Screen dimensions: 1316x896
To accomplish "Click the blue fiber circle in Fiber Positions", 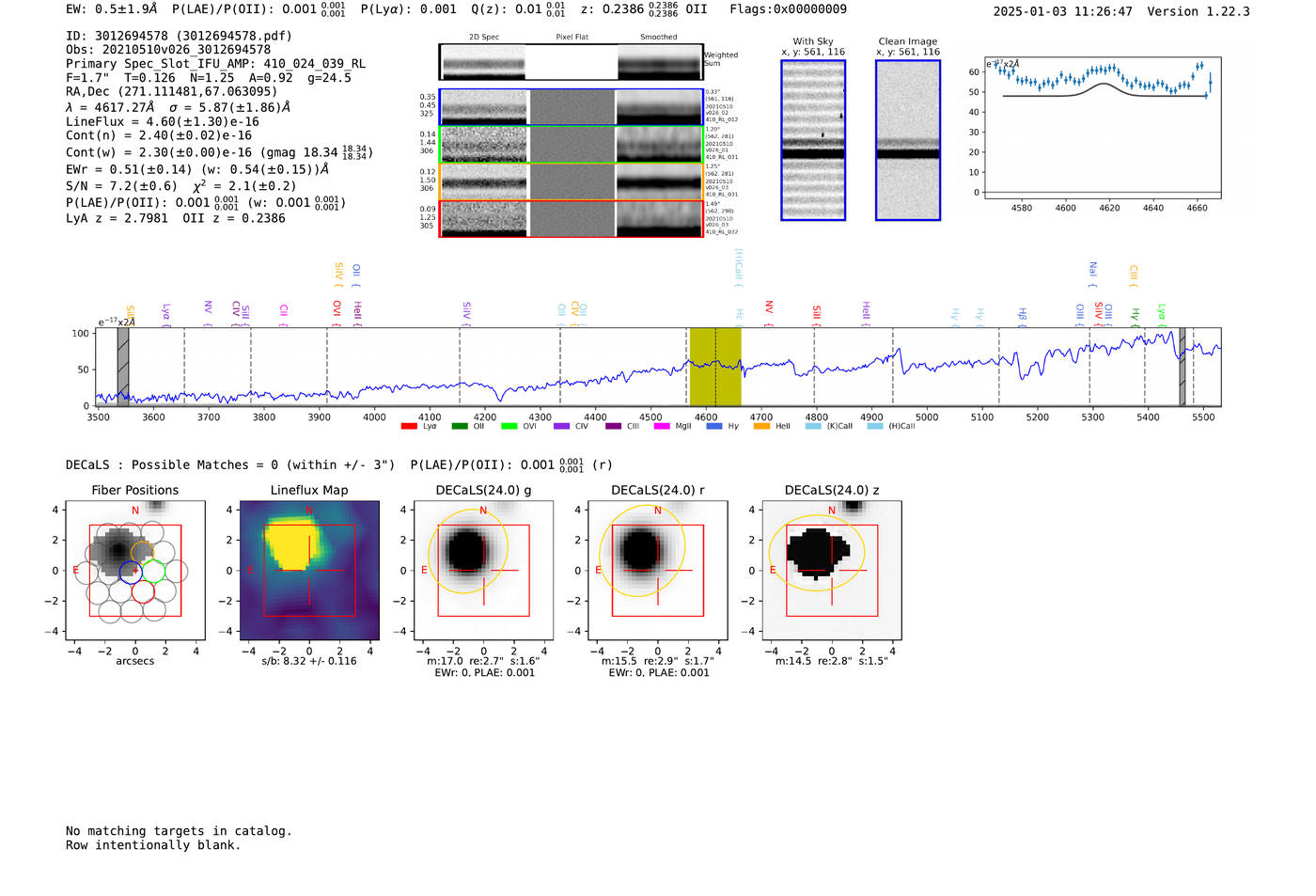I will (131, 571).
